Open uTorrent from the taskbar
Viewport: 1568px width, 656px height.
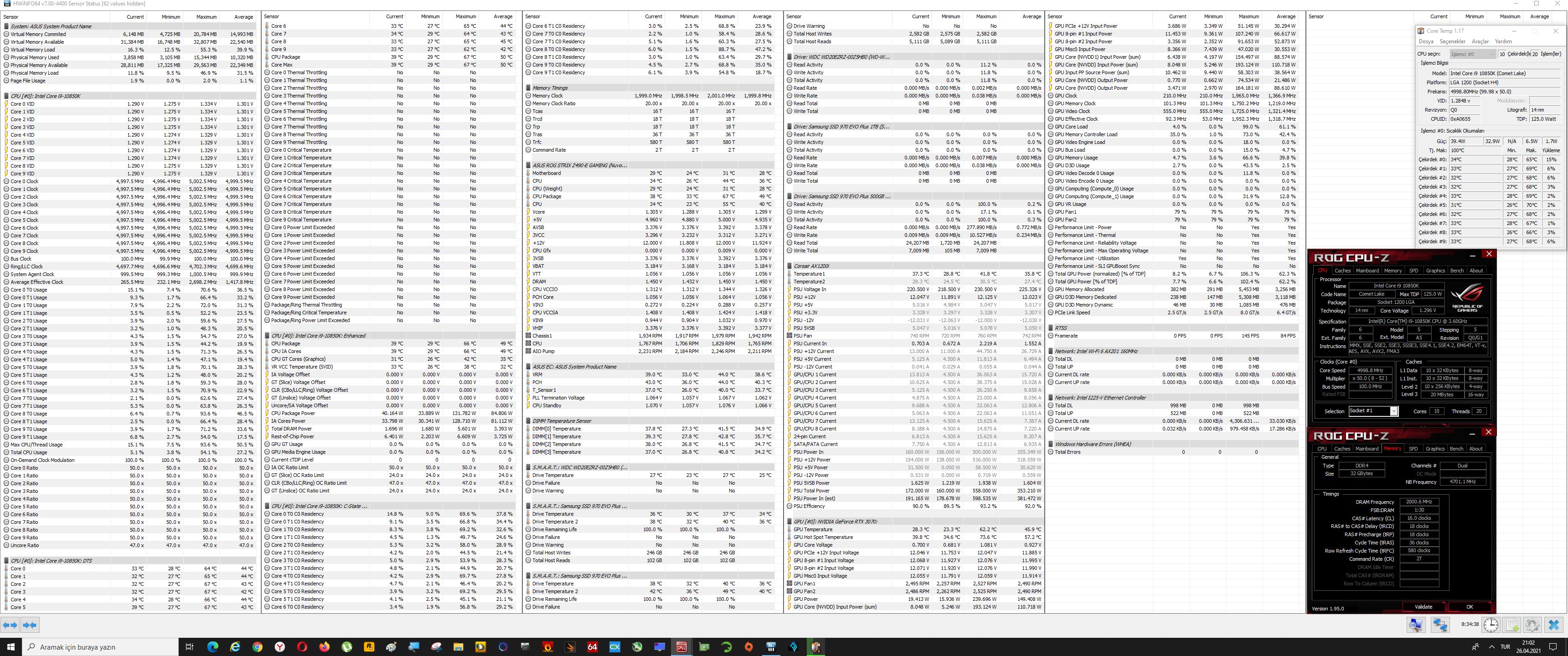(346, 647)
